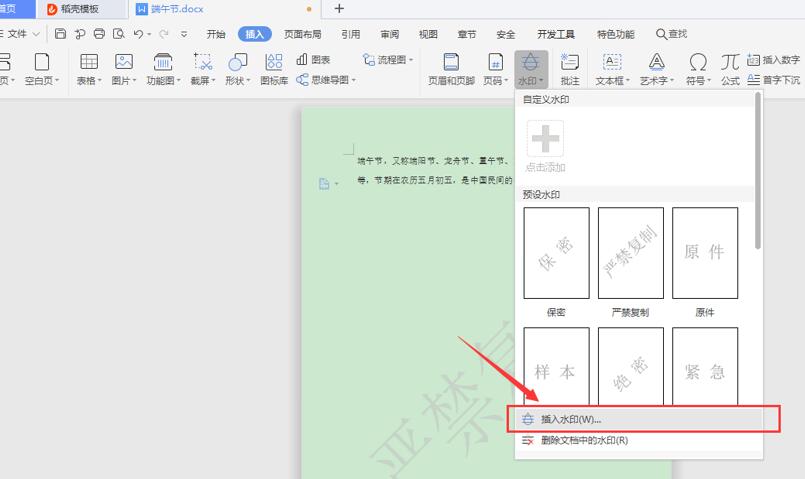
Task: Choose the 紧急 preset watermark thumbnail
Action: pos(705,366)
